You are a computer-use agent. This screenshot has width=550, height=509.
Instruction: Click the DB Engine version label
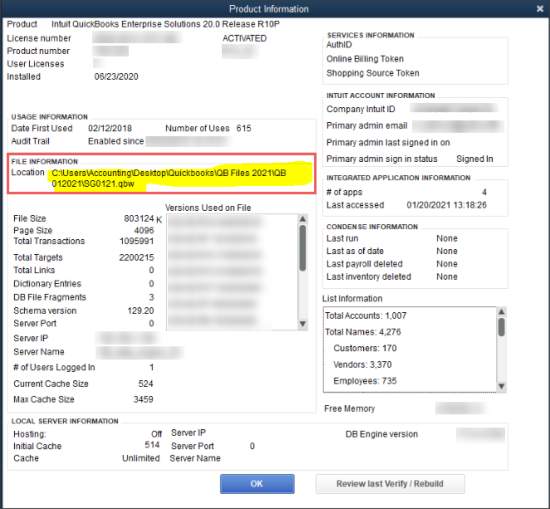pos(381,434)
